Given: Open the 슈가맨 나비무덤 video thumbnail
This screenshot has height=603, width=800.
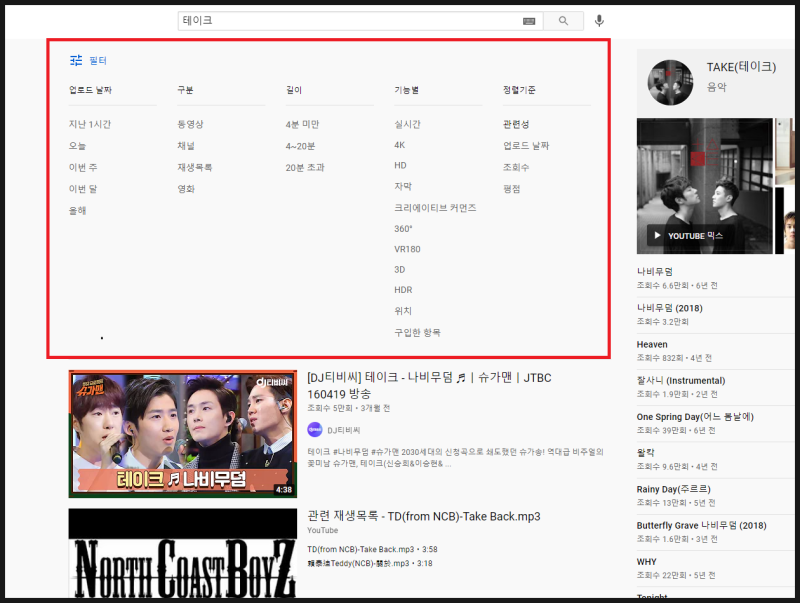Looking at the screenshot, I should [x=183, y=434].
